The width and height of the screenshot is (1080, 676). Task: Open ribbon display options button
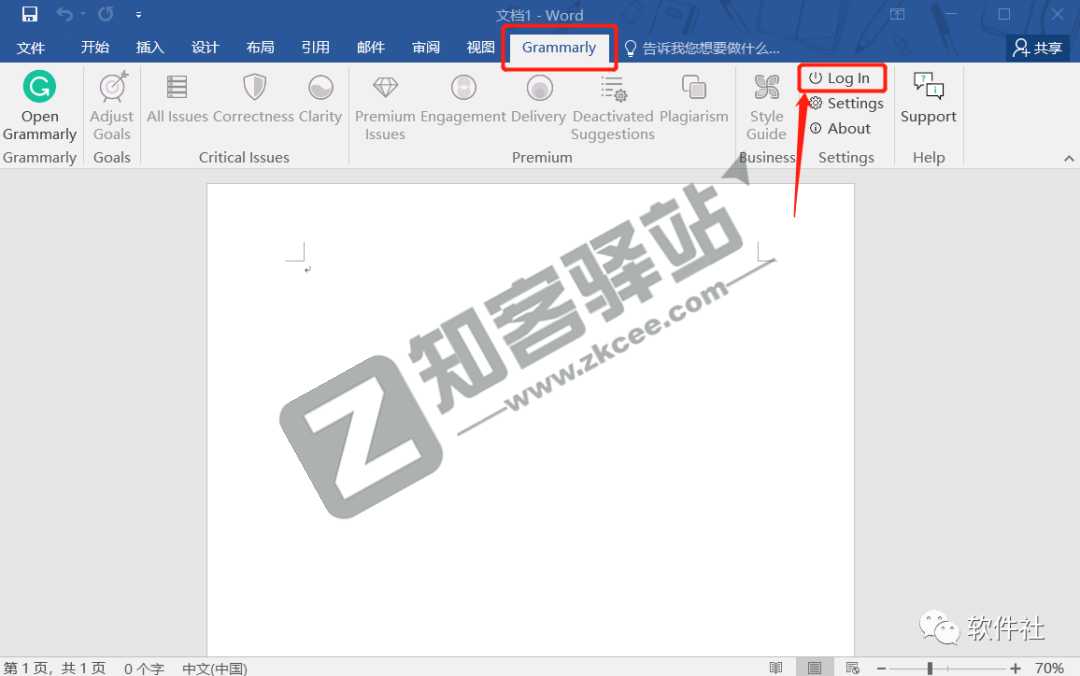(897, 15)
